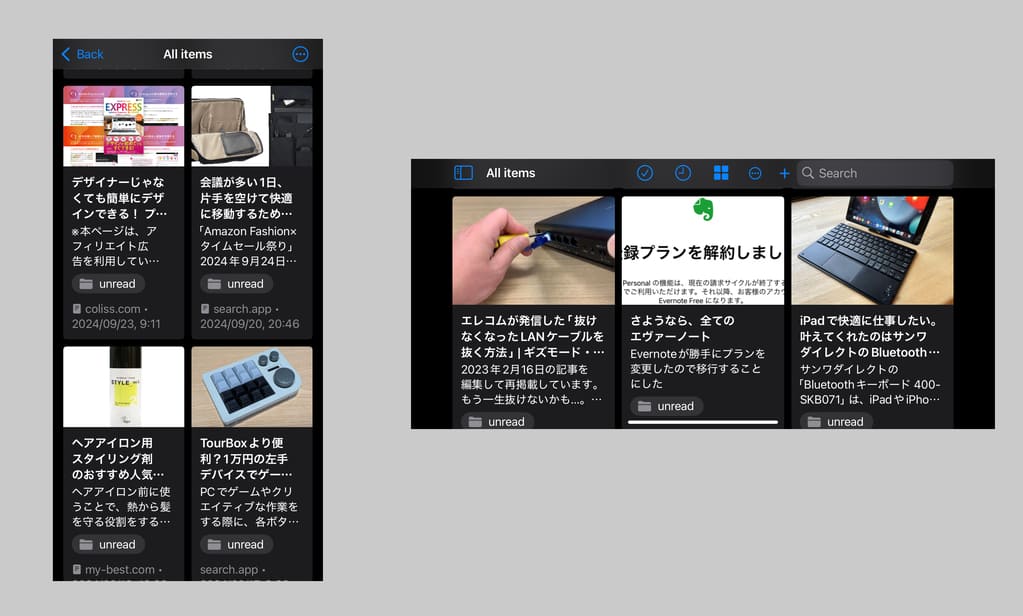This screenshot has width=1023, height=616.
Task: Tap the search.app source on TourBox card
Action: tap(229, 570)
